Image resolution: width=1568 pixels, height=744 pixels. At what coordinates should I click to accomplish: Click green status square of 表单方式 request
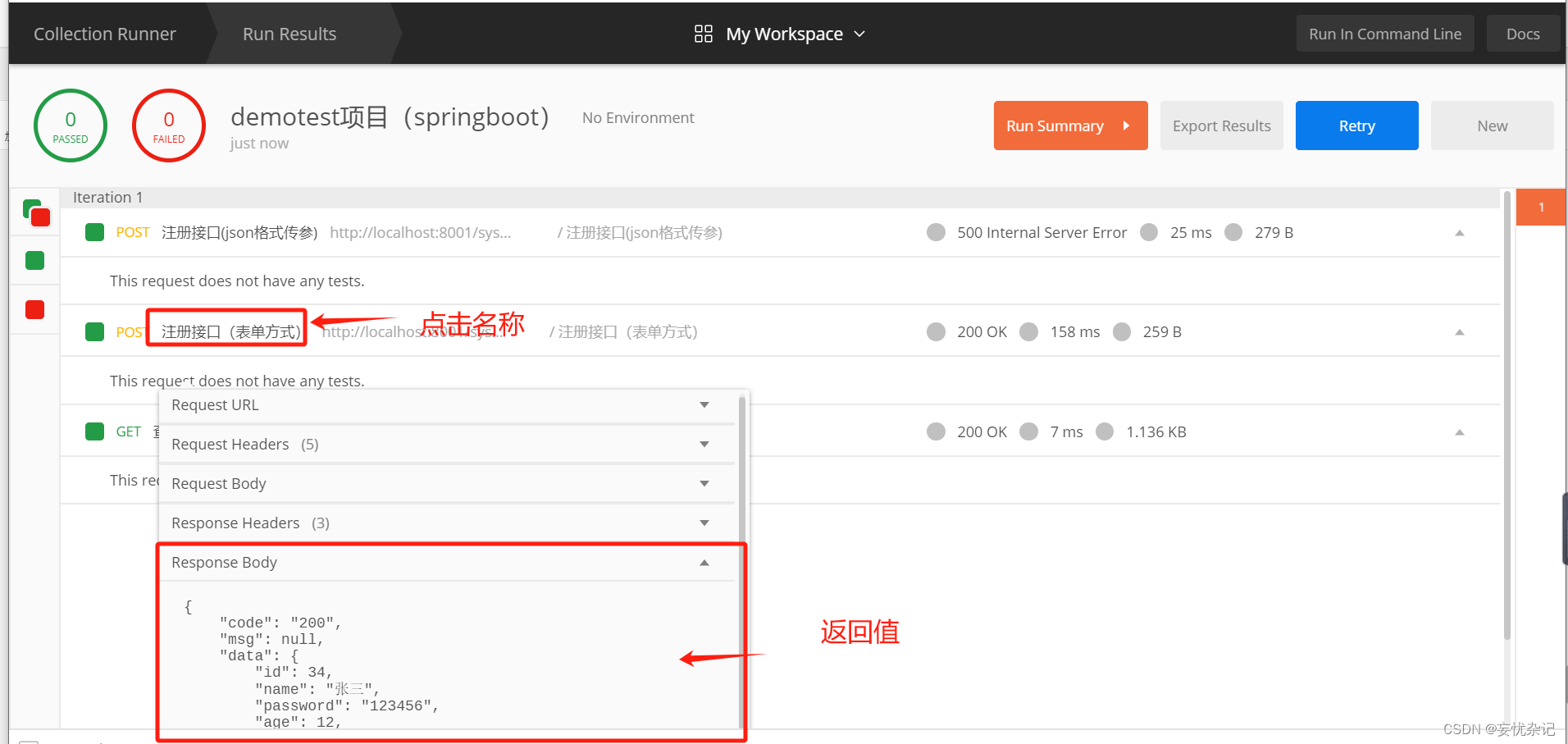click(95, 331)
